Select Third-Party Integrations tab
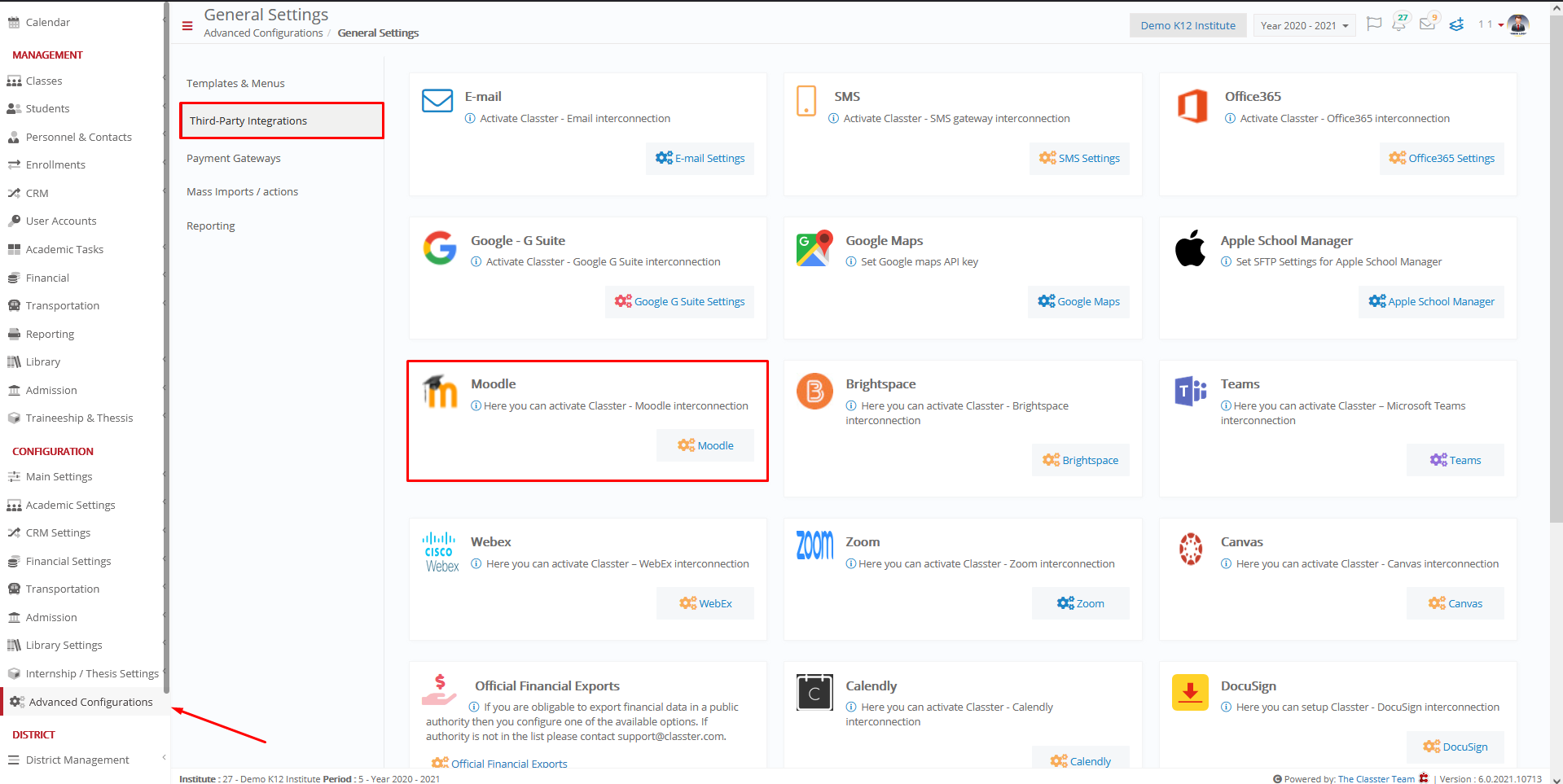1563x784 pixels. pos(281,120)
